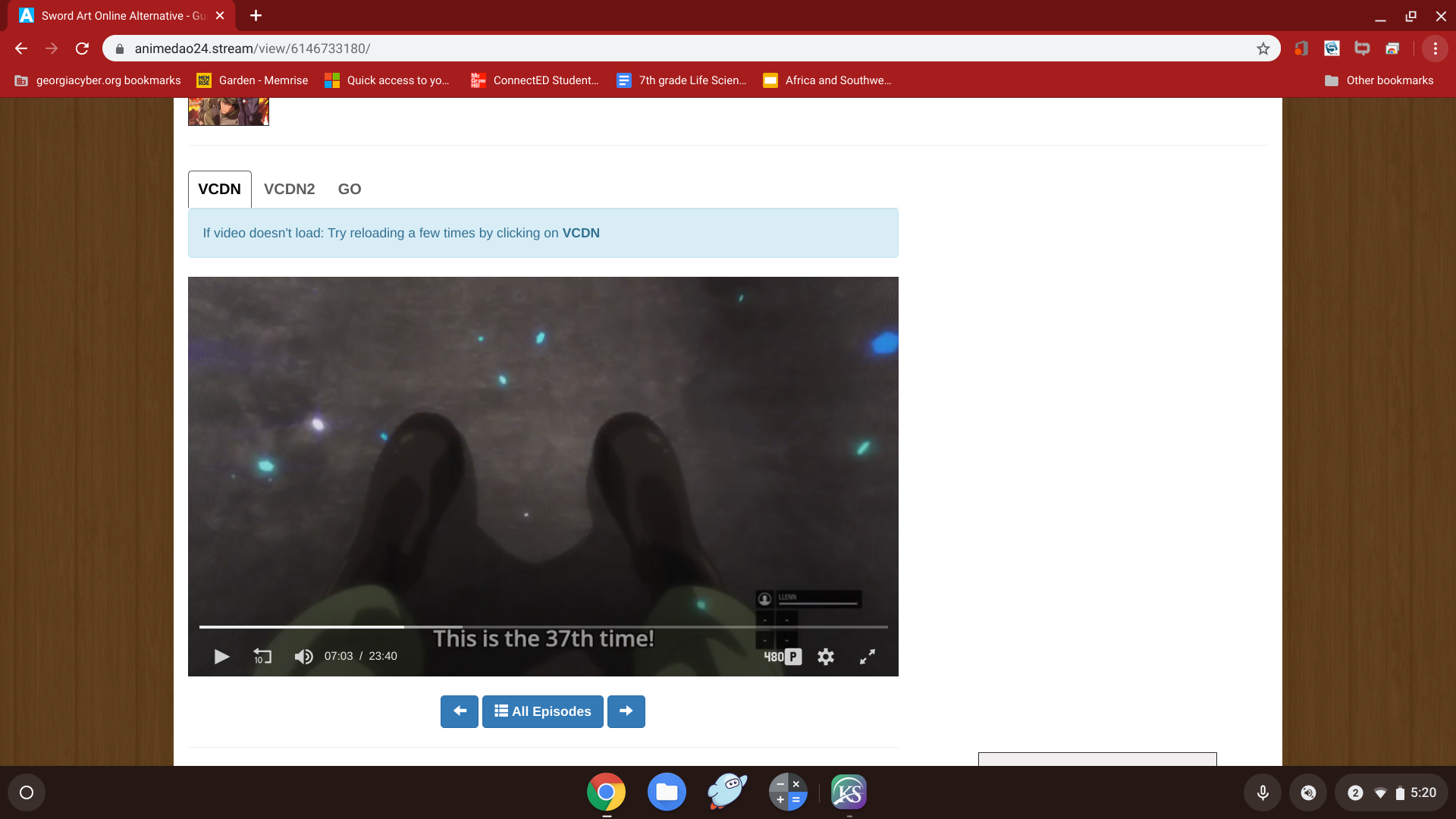
Task: Open 7th grade Life Science bookmark
Action: coord(682,80)
